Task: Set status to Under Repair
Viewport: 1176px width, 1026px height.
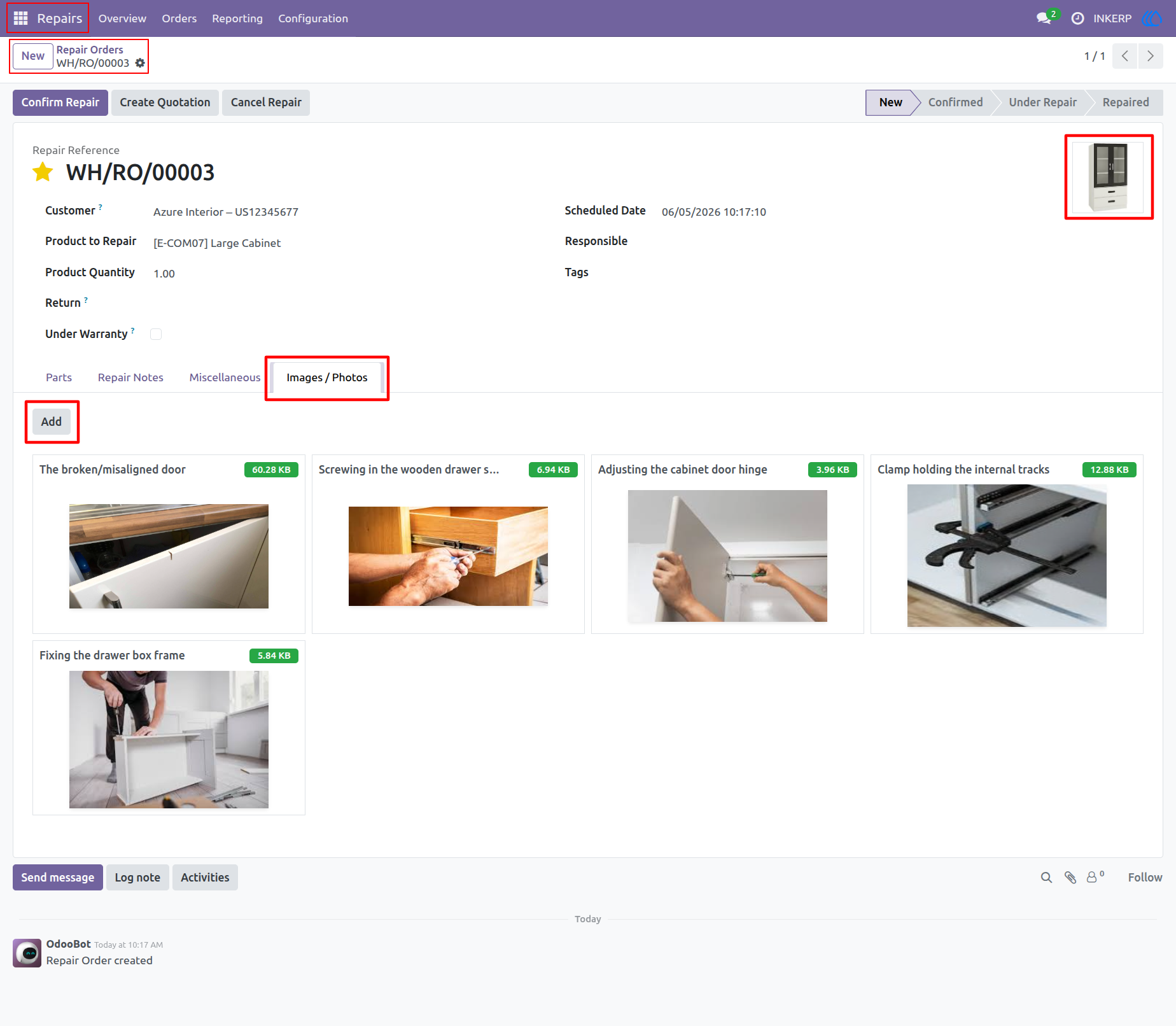Action: 1042,102
